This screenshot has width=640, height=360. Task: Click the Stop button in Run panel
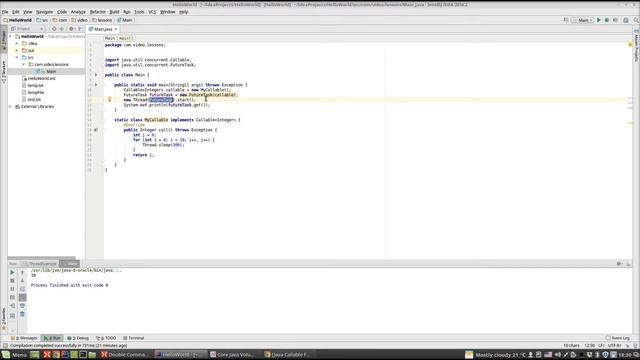(x=12, y=281)
